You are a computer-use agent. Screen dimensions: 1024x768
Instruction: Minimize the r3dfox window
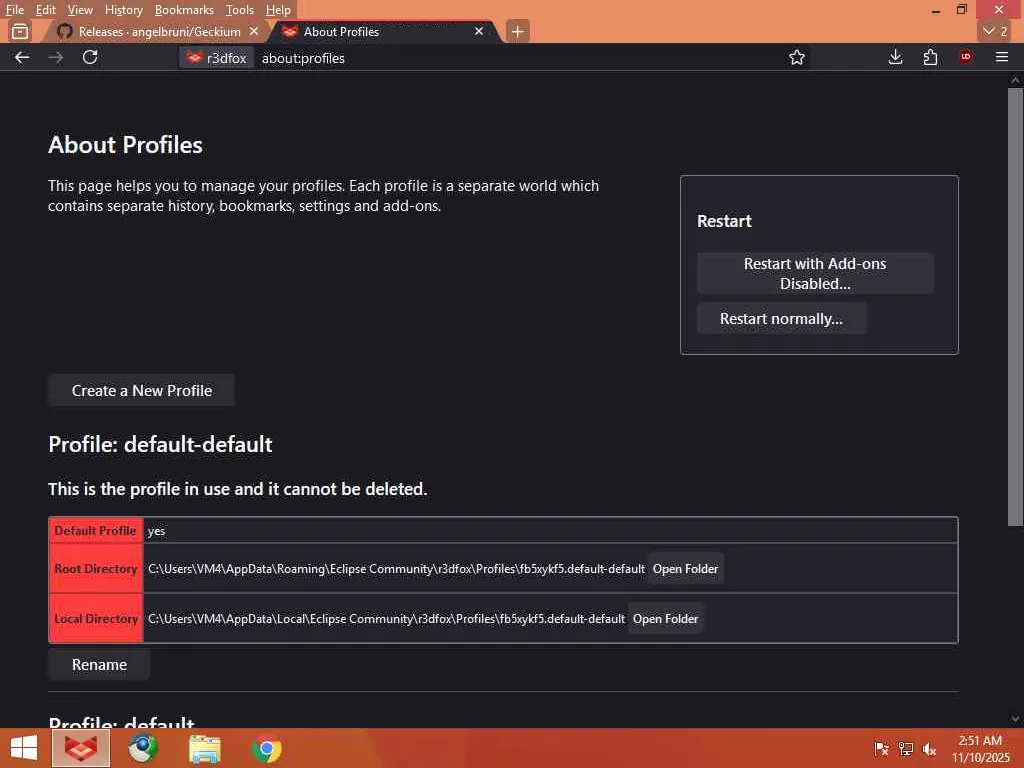(x=935, y=10)
